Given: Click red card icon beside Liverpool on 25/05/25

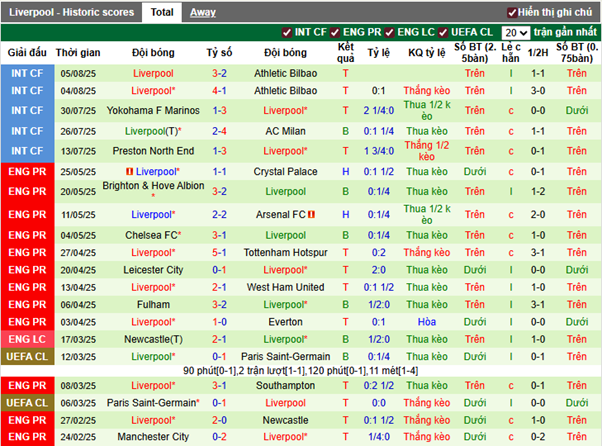Looking at the screenshot, I should (x=129, y=172).
